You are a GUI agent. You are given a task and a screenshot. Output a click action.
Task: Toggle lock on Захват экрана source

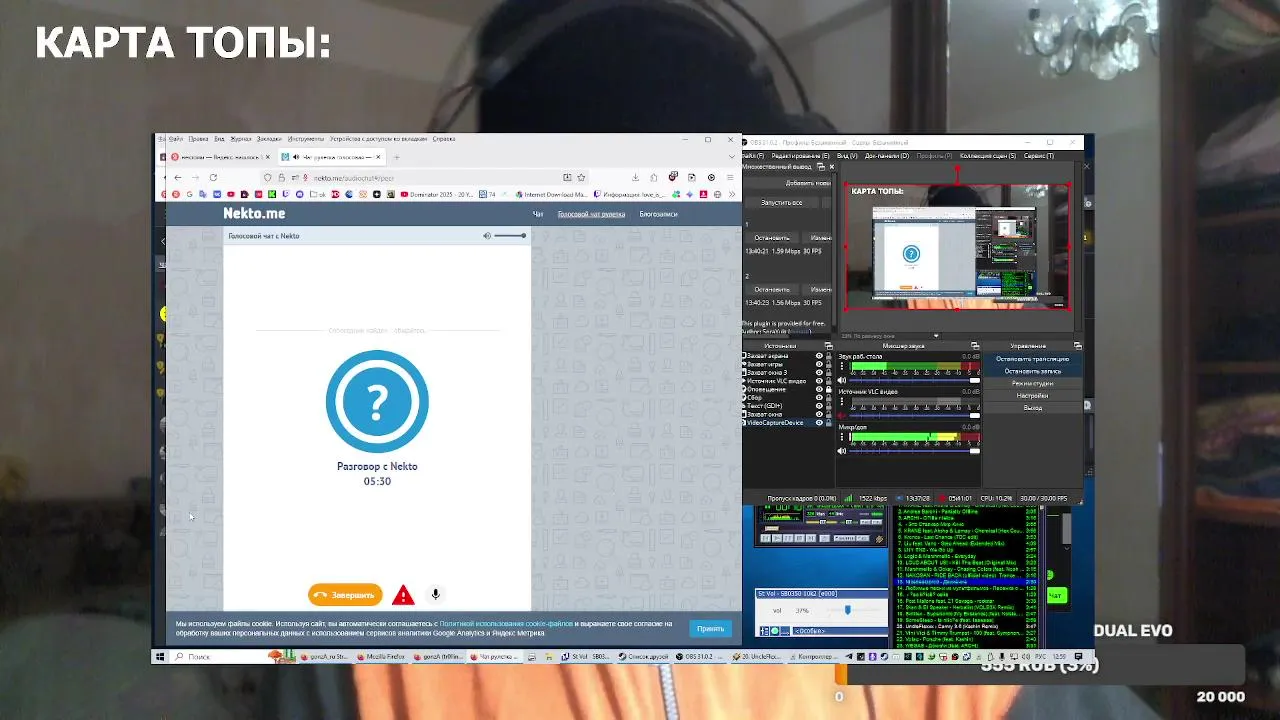[x=829, y=356]
